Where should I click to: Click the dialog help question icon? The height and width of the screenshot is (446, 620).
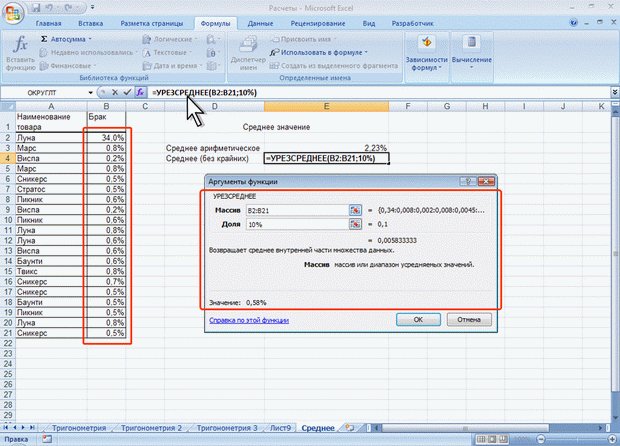468,181
